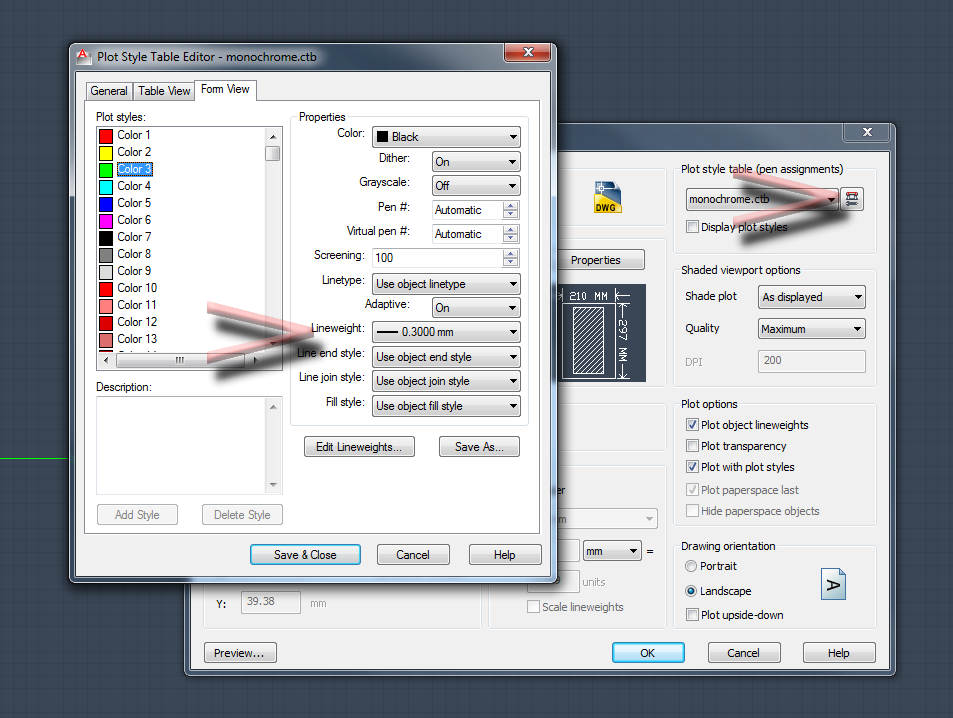Expand the Shade plot dropdown

(811, 297)
